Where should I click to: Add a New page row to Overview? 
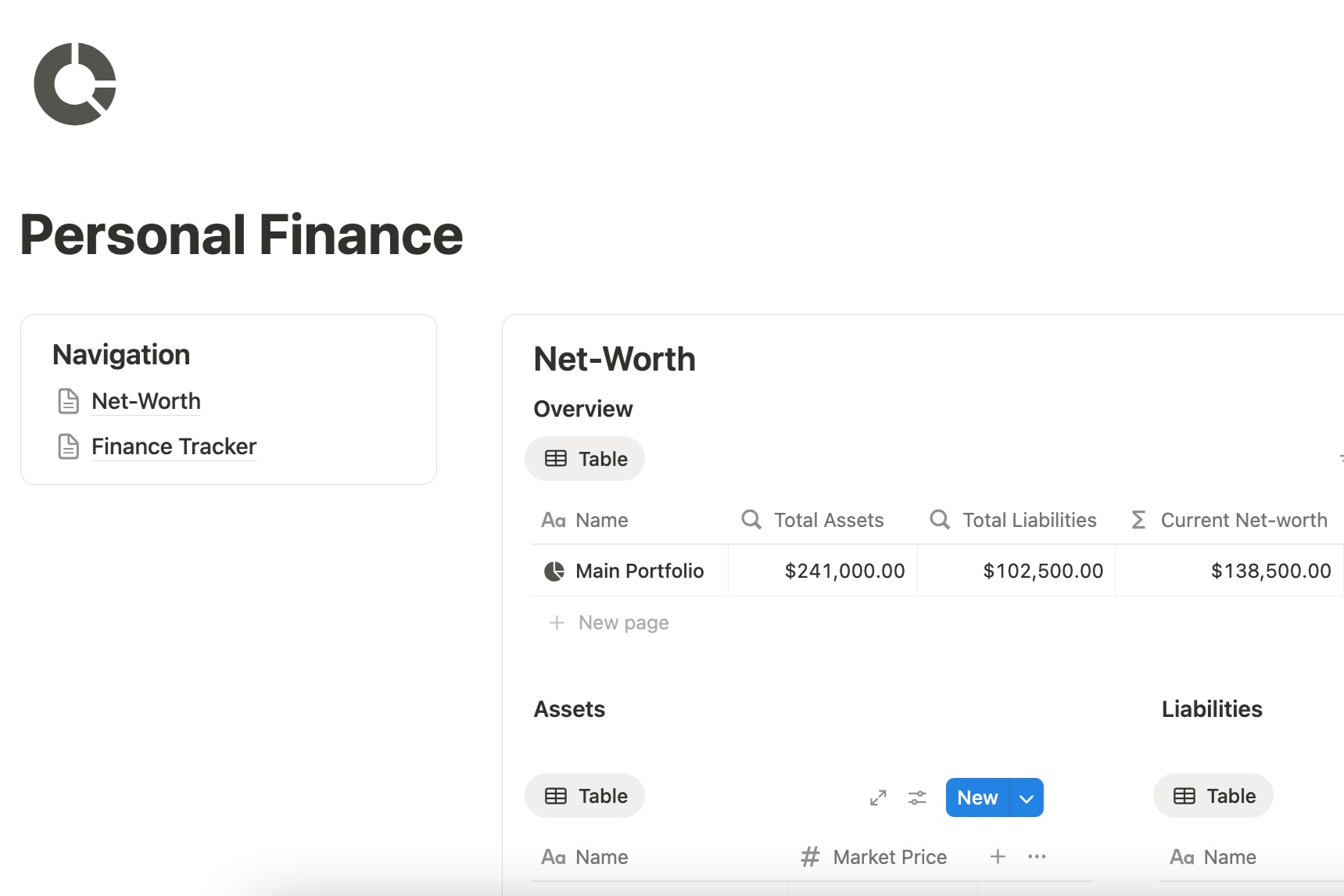[x=623, y=623]
